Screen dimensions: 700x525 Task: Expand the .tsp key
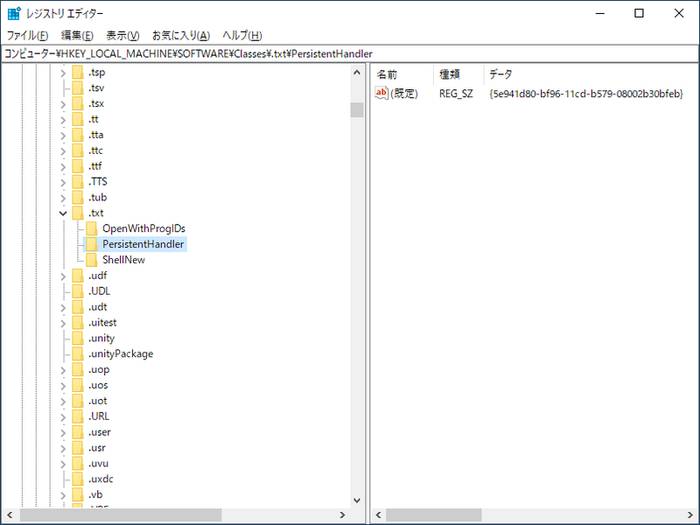(x=63, y=73)
